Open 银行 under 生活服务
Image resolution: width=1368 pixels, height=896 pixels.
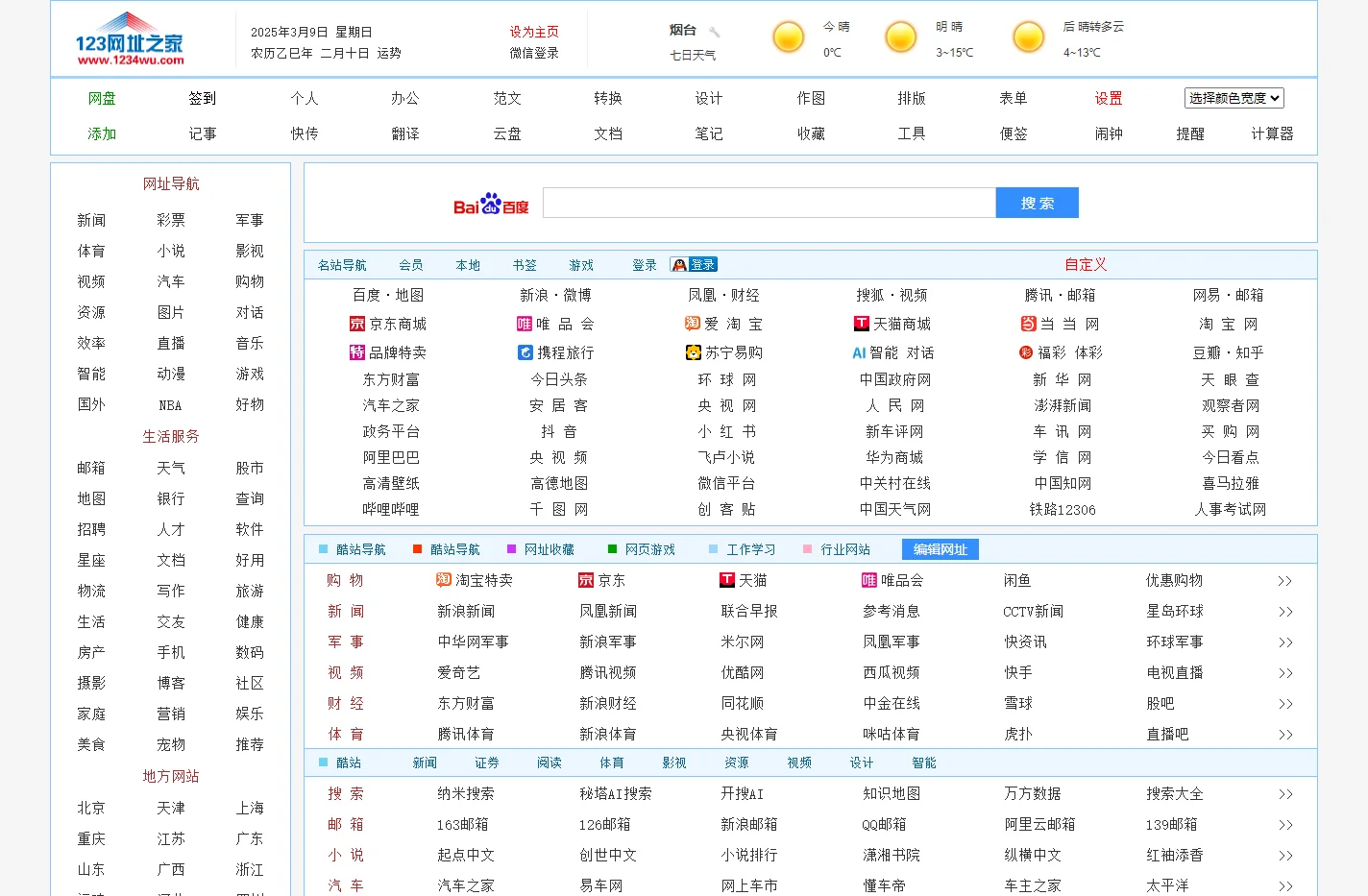click(x=171, y=498)
